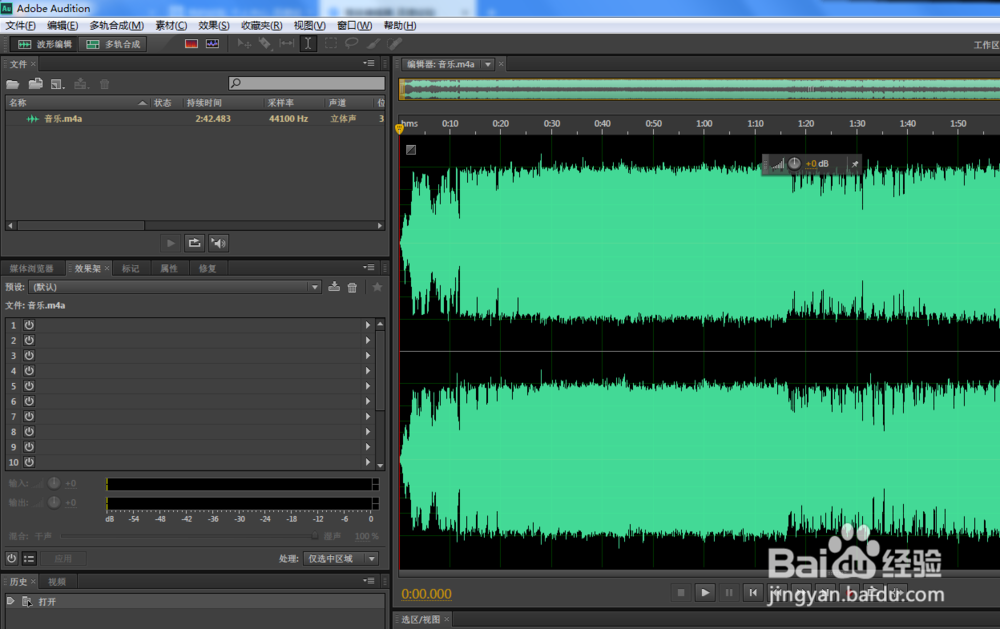Open file folder icon in Files panel

(x=13, y=84)
